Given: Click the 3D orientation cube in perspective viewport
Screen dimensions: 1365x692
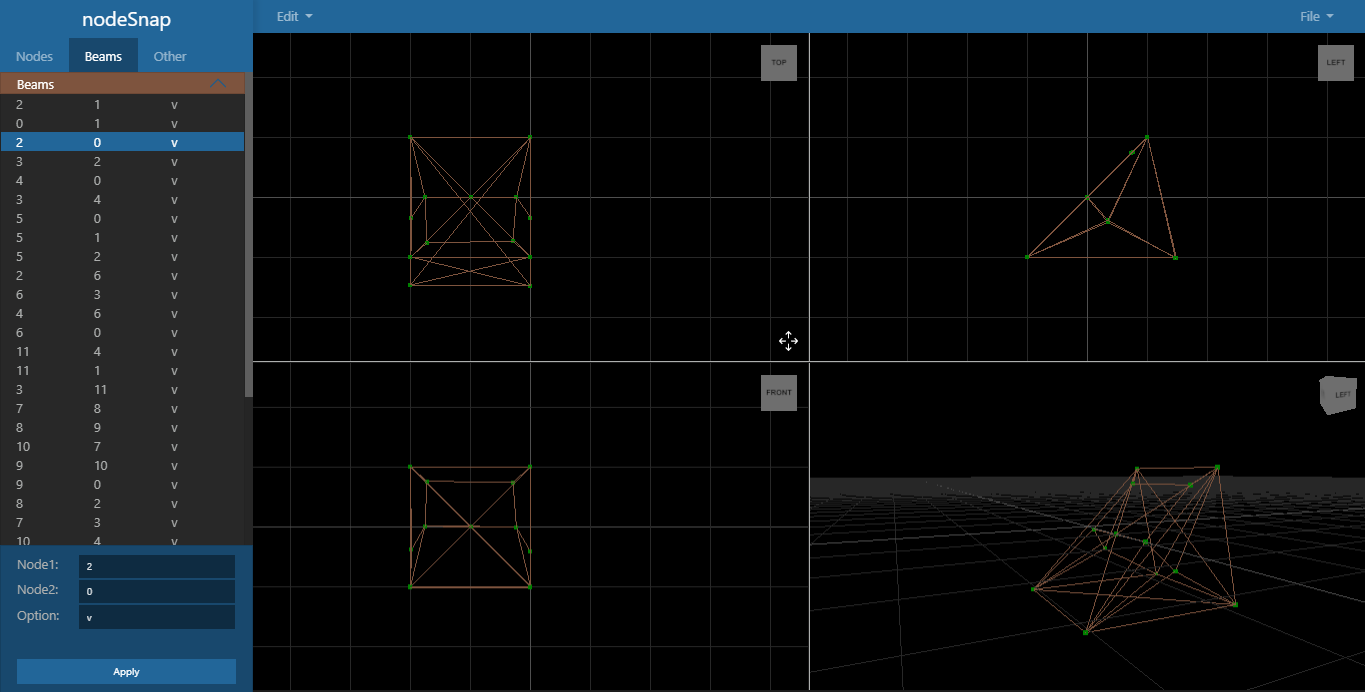Looking at the screenshot, I should [x=1337, y=394].
